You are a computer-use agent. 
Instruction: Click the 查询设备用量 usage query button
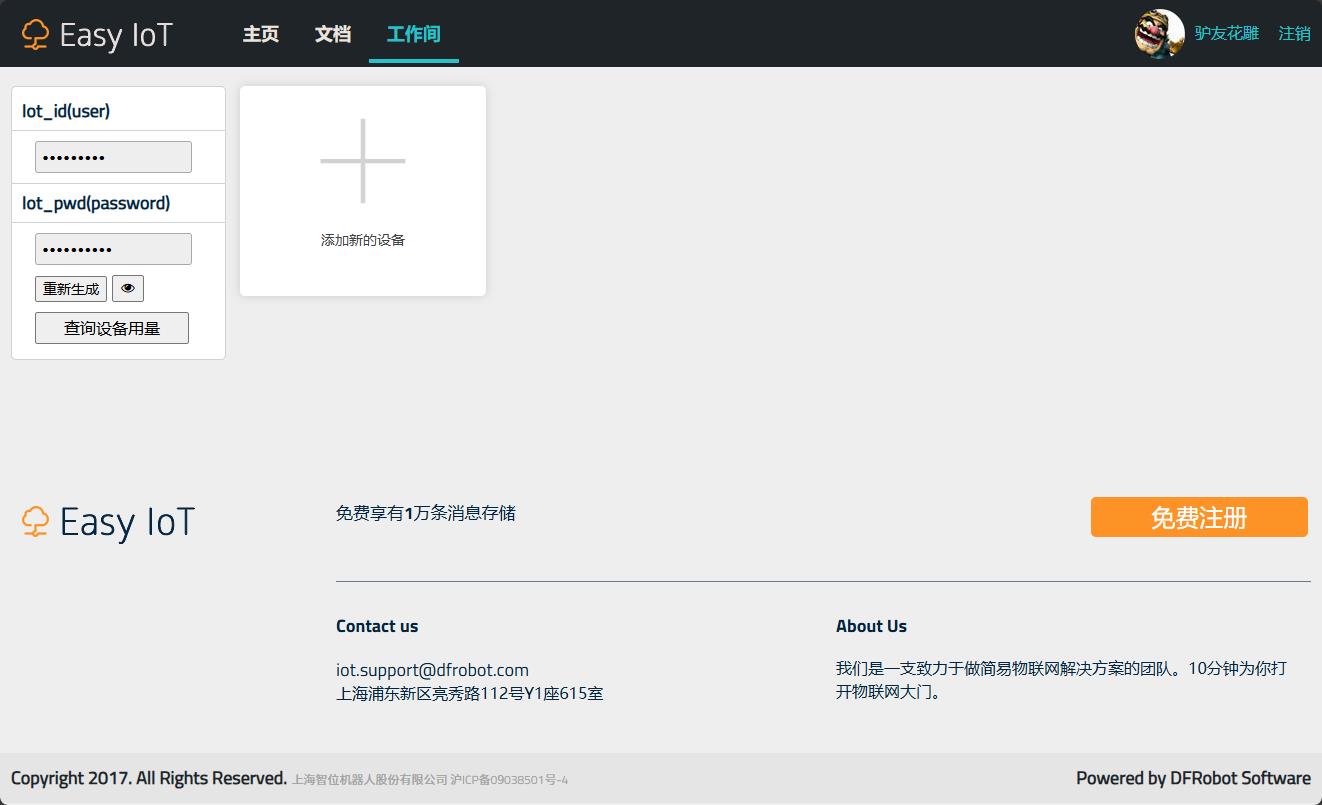click(x=112, y=328)
